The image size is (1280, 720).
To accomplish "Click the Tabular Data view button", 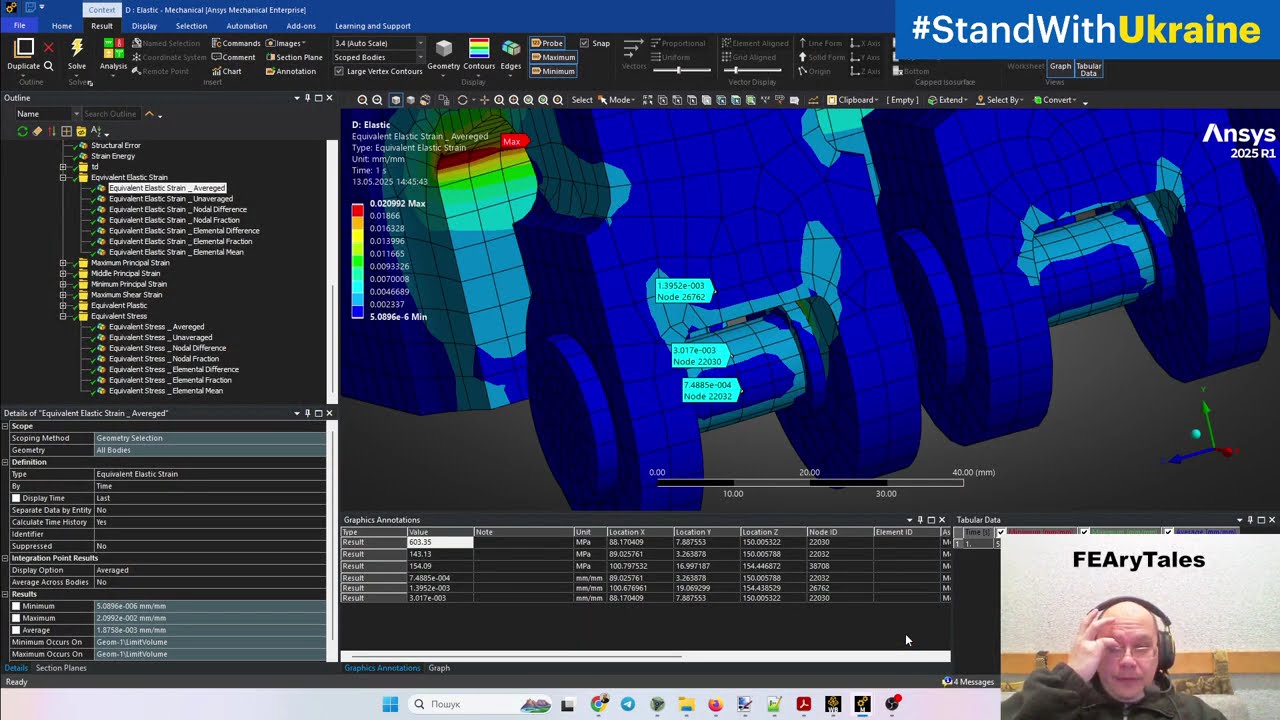I will point(1088,69).
